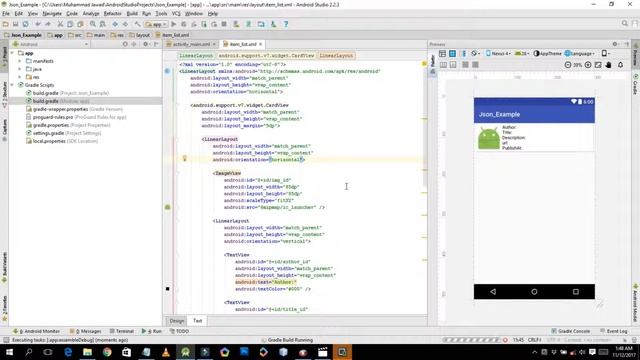Run app with the green play icon
This screenshot has height=360, width=640.
click(x=174, y=24)
